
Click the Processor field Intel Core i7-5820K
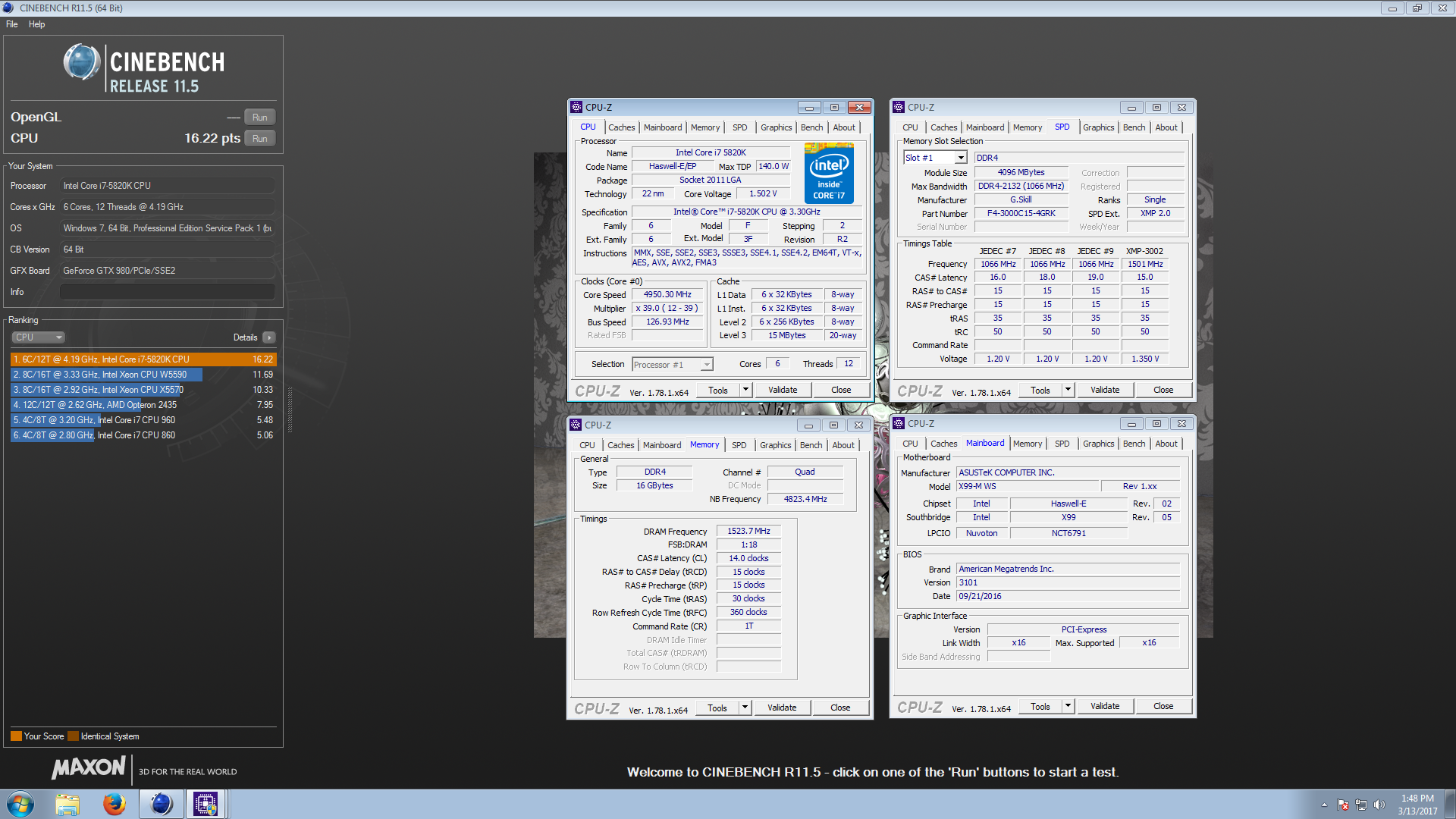click(x=167, y=186)
